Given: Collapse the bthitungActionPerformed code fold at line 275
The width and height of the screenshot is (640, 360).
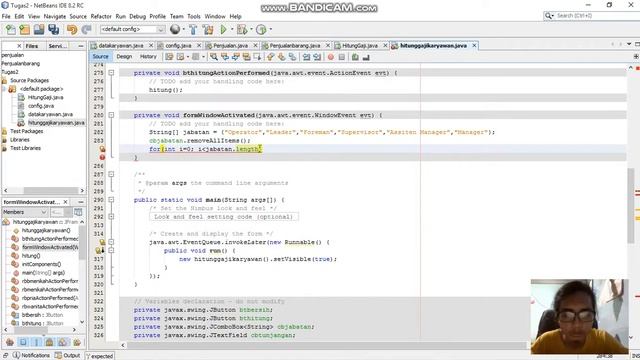Looking at the screenshot, I should click(111, 73).
